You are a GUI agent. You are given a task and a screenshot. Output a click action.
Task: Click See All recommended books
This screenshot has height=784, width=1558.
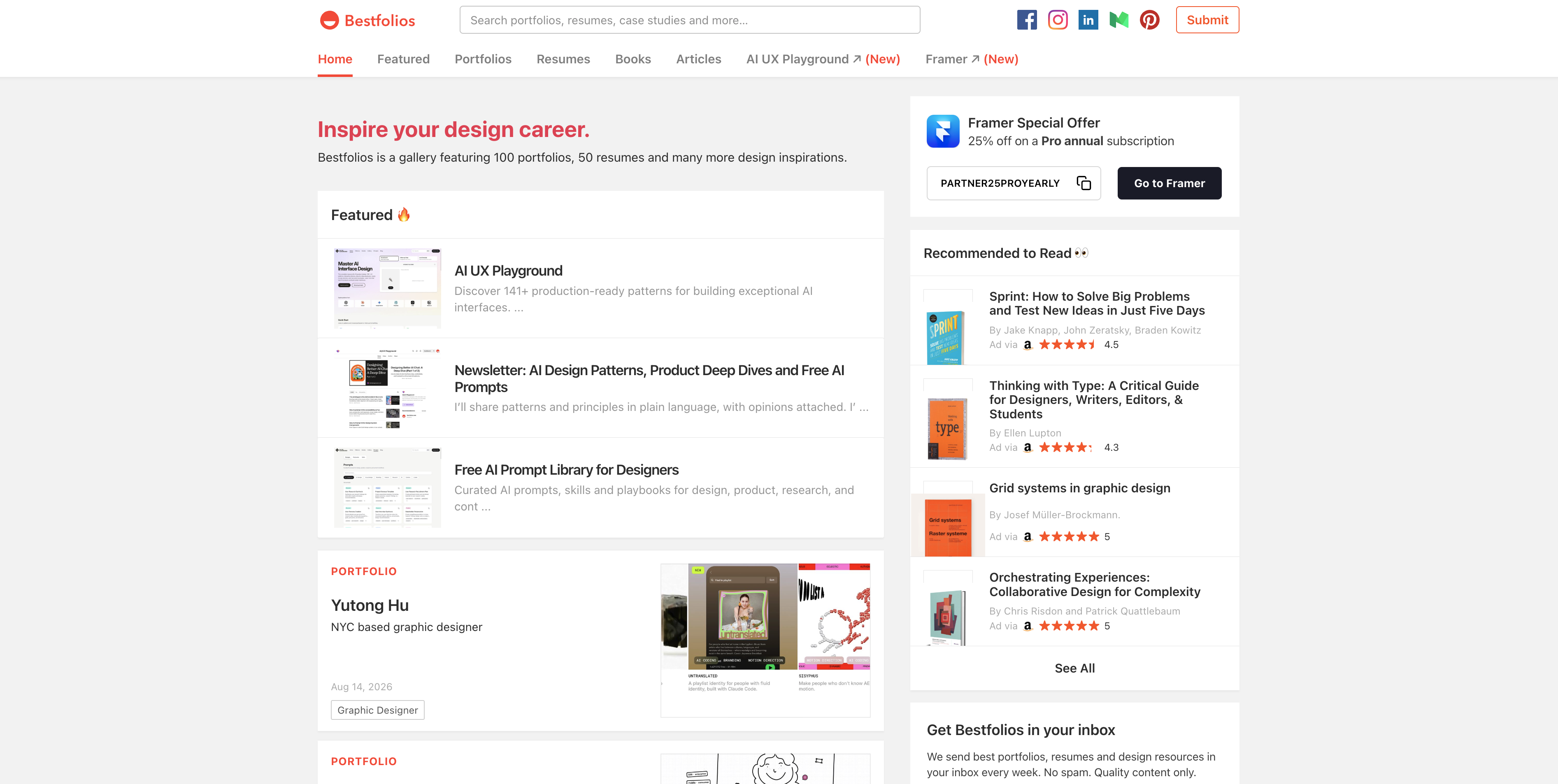[1074, 668]
